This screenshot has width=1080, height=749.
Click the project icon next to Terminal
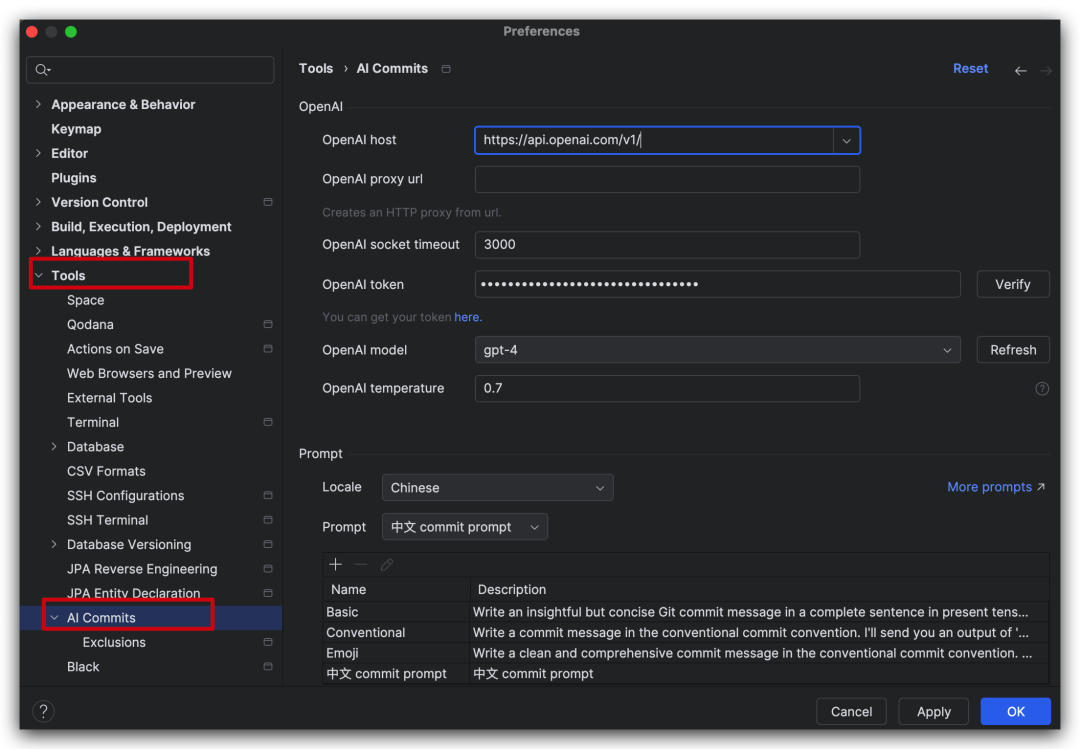[268, 422]
